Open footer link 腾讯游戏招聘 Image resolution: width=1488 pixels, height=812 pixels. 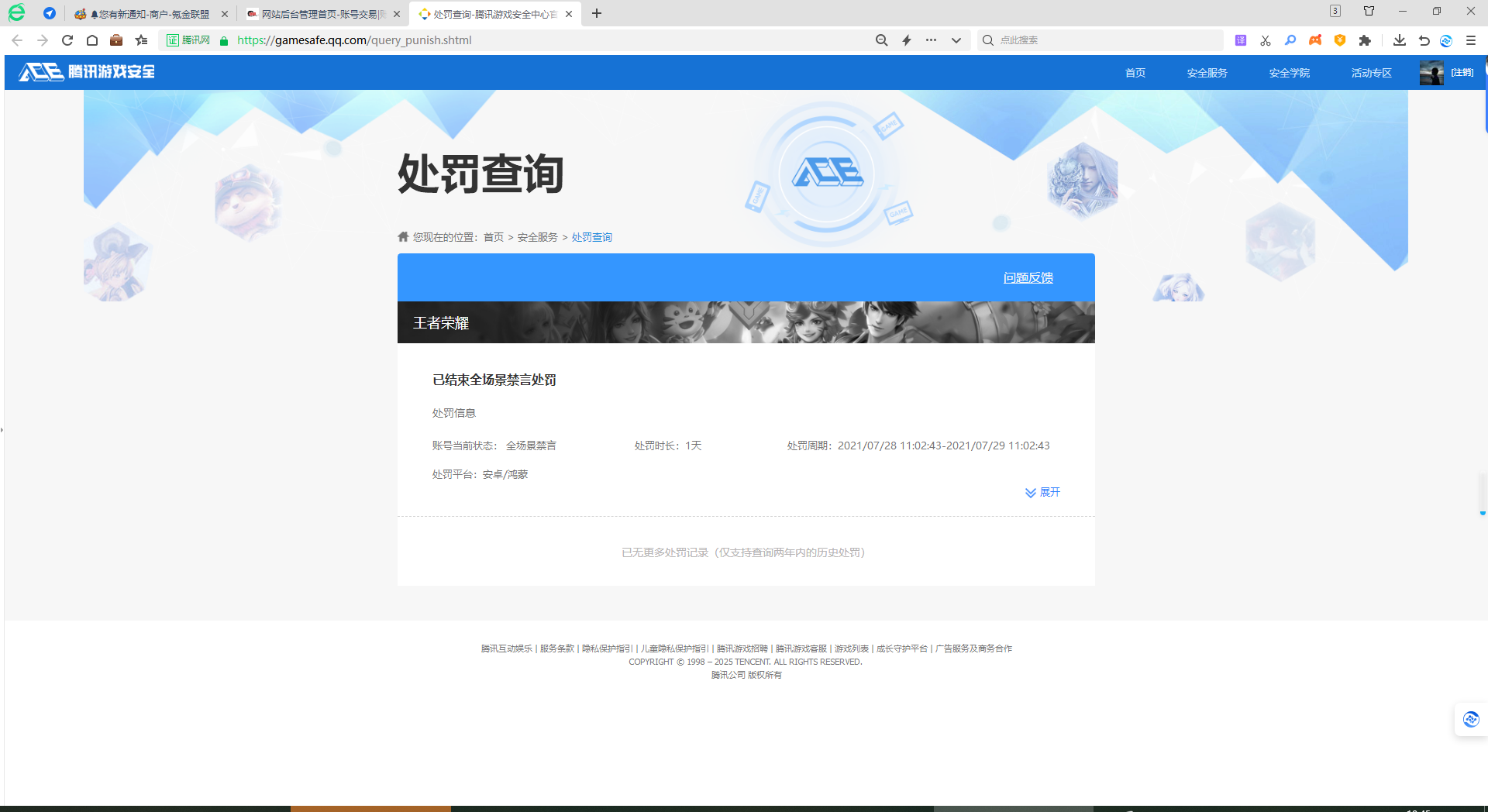pos(742,649)
